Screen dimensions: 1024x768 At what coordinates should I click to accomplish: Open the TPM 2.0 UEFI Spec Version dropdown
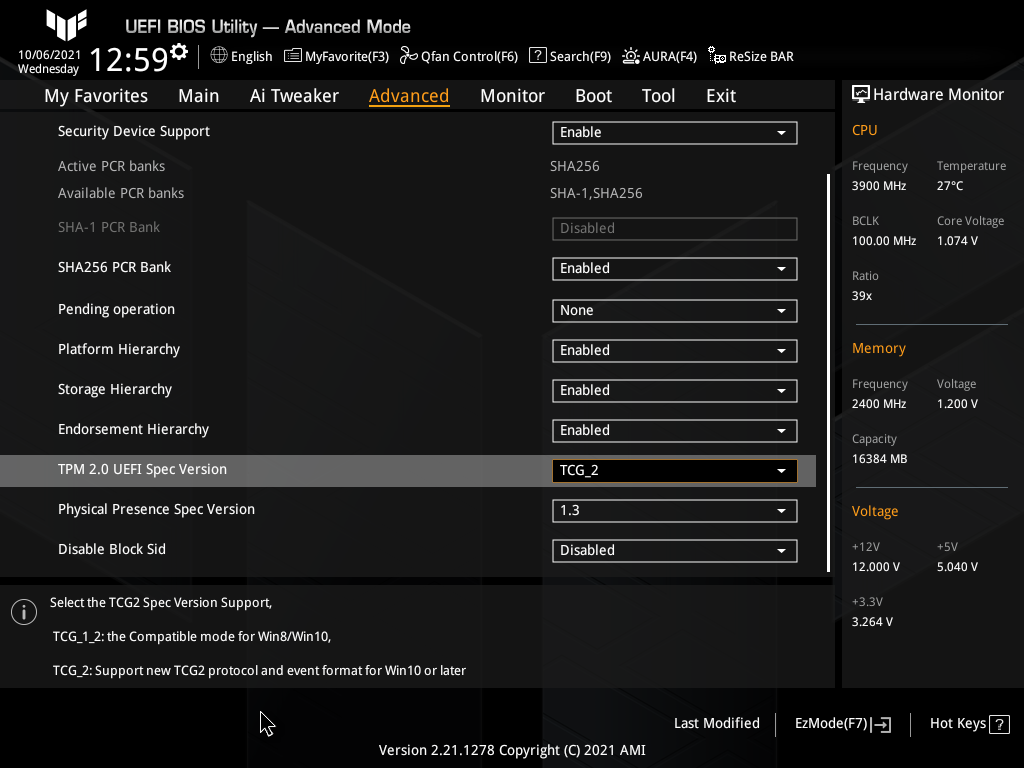(x=674, y=470)
